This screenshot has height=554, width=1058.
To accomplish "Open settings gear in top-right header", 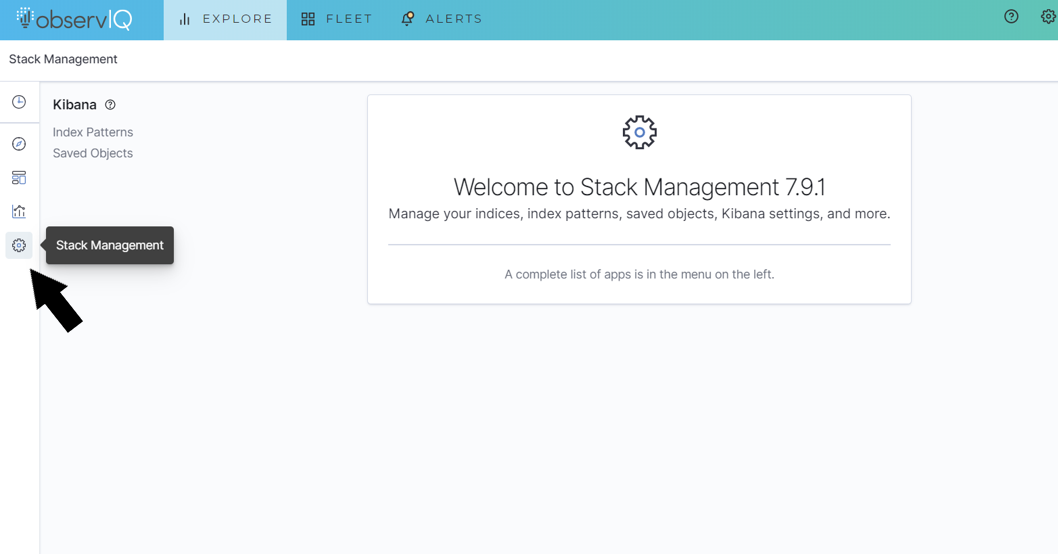I will [x=1048, y=17].
